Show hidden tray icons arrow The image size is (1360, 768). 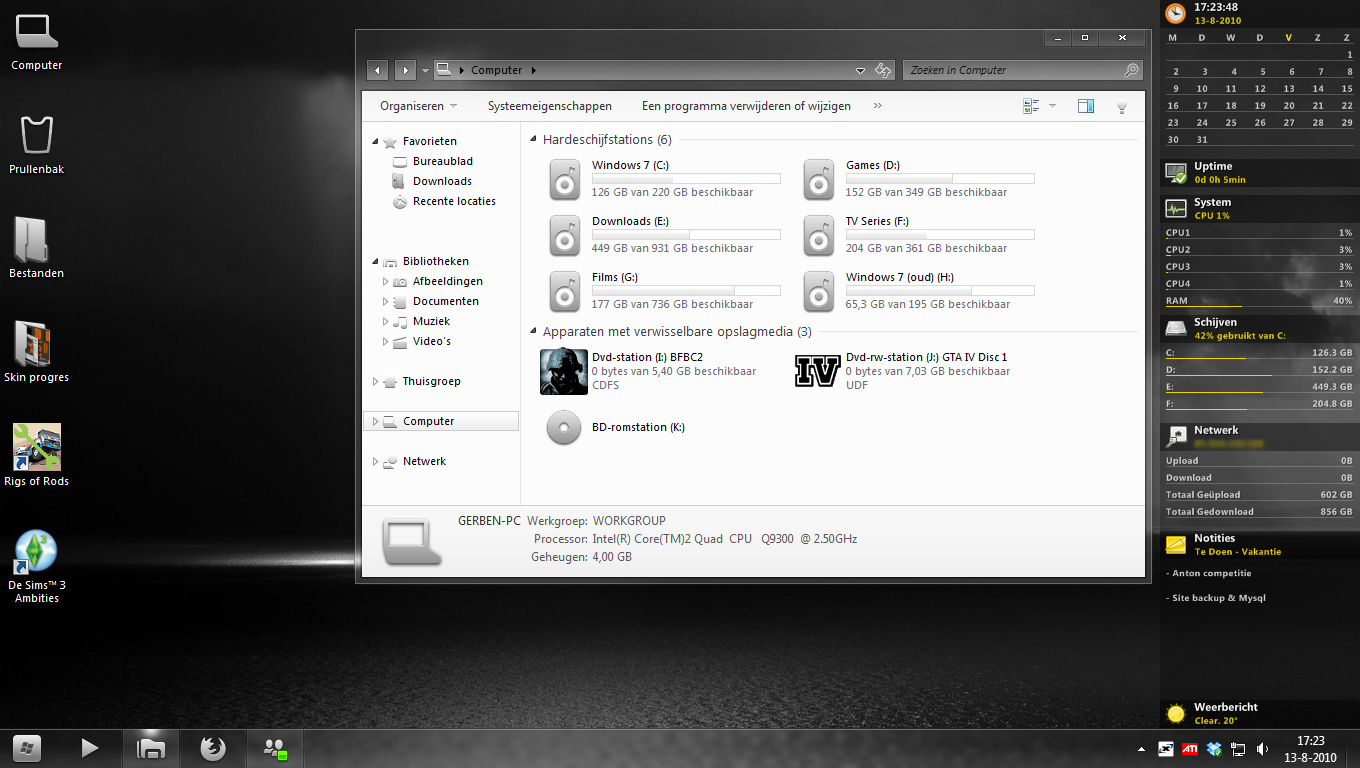[x=1141, y=749]
